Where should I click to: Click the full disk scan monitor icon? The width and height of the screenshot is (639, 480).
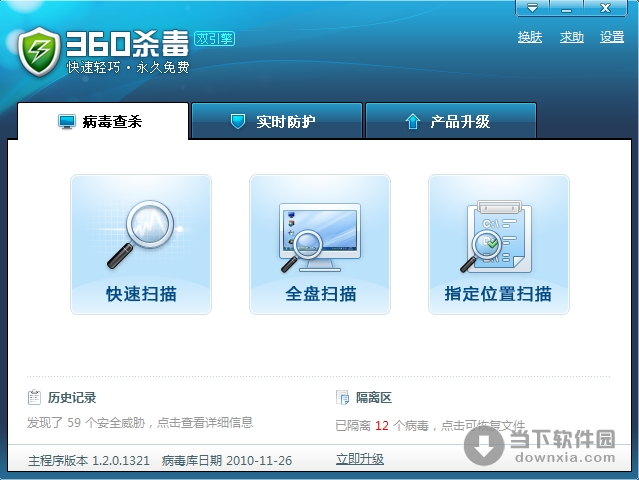(x=320, y=238)
